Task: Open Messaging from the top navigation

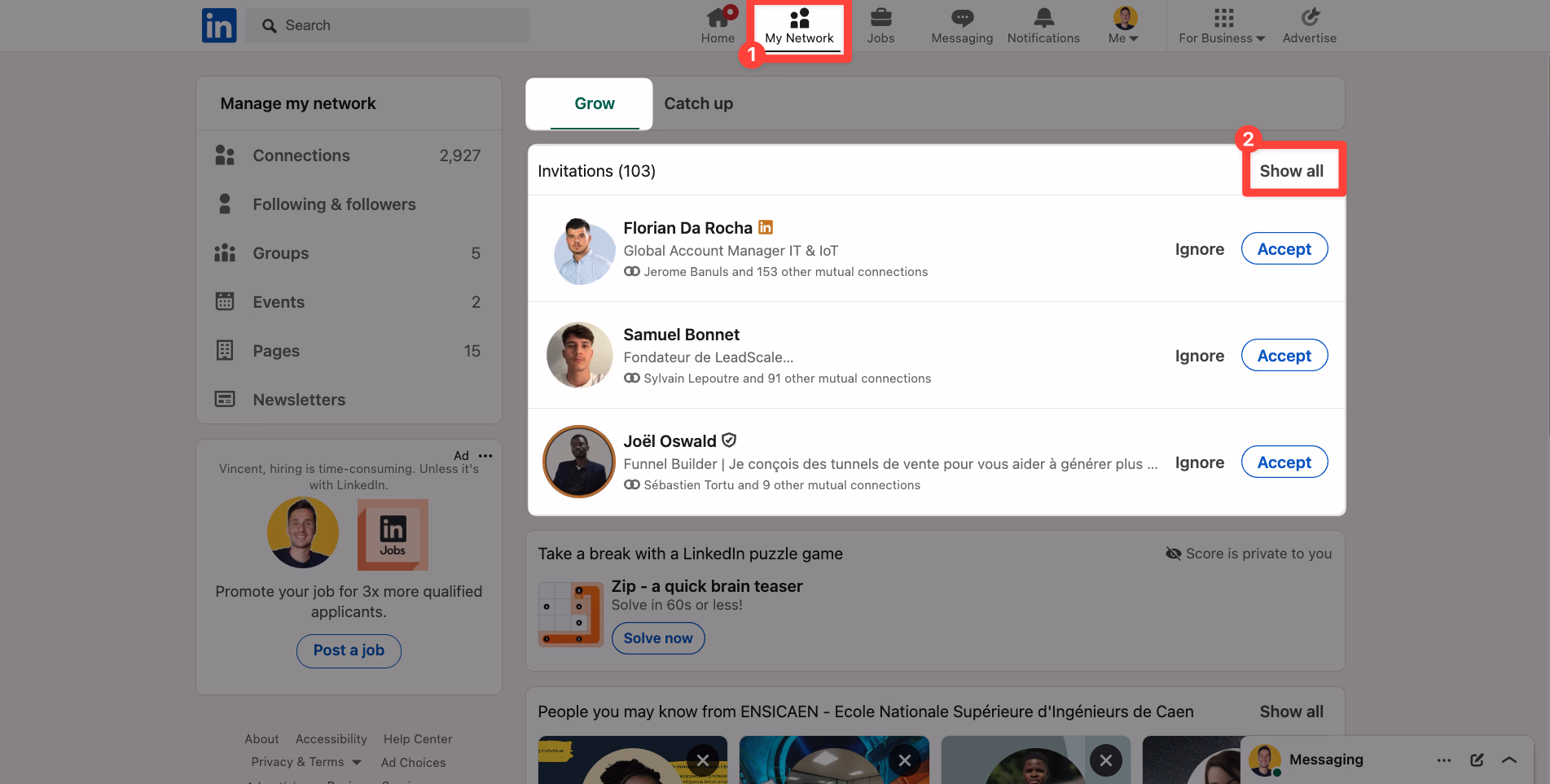Action: (962, 25)
